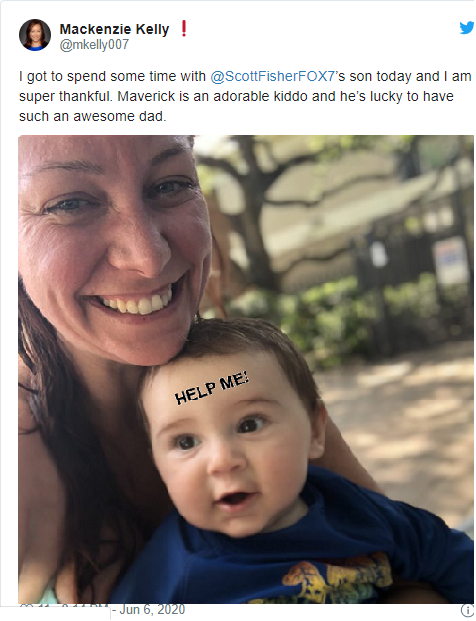Click the baby's face in the photo
The height and width of the screenshot is (621, 476).
pyautogui.click(x=232, y=444)
